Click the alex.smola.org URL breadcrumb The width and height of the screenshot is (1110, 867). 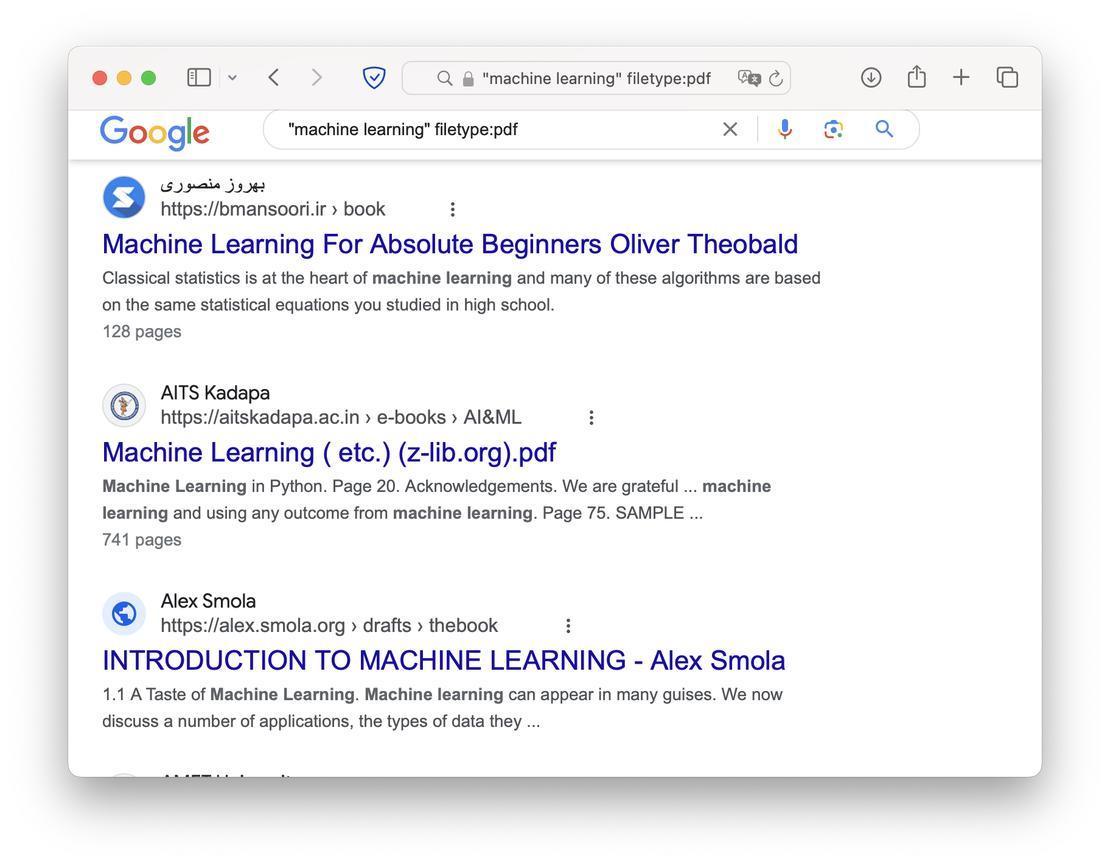click(x=329, y=626)
